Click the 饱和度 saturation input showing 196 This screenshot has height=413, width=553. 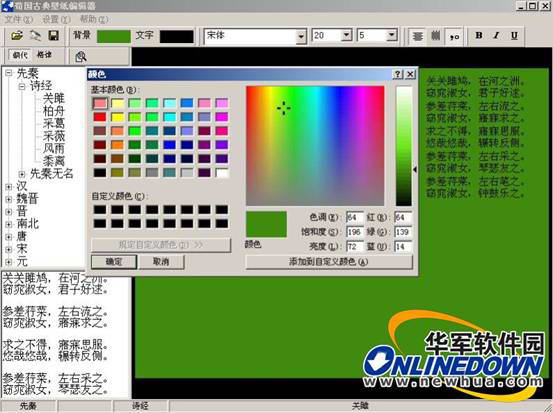(x=354, y=232)
